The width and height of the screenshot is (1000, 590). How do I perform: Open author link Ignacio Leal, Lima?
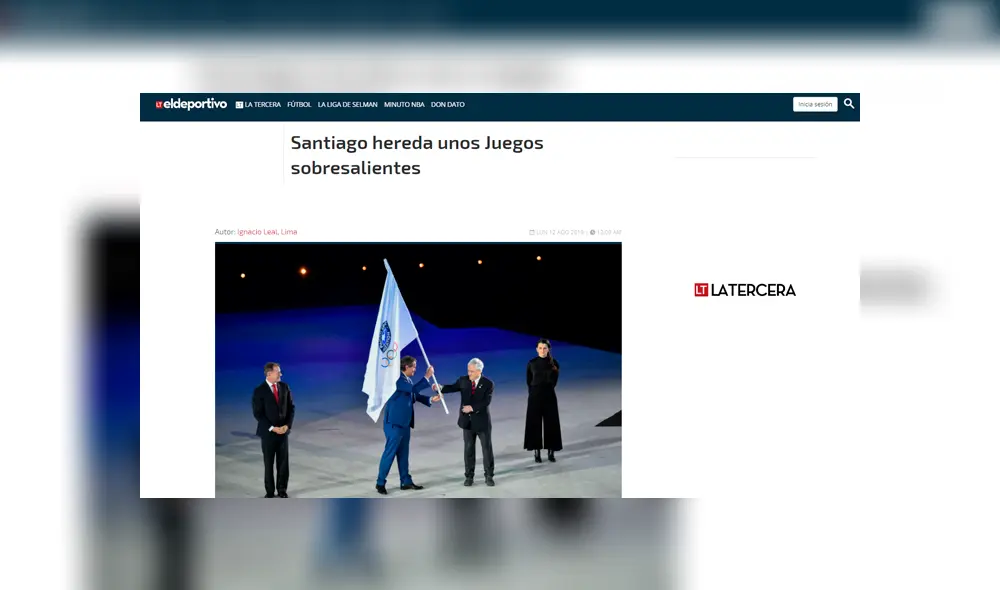267,231
